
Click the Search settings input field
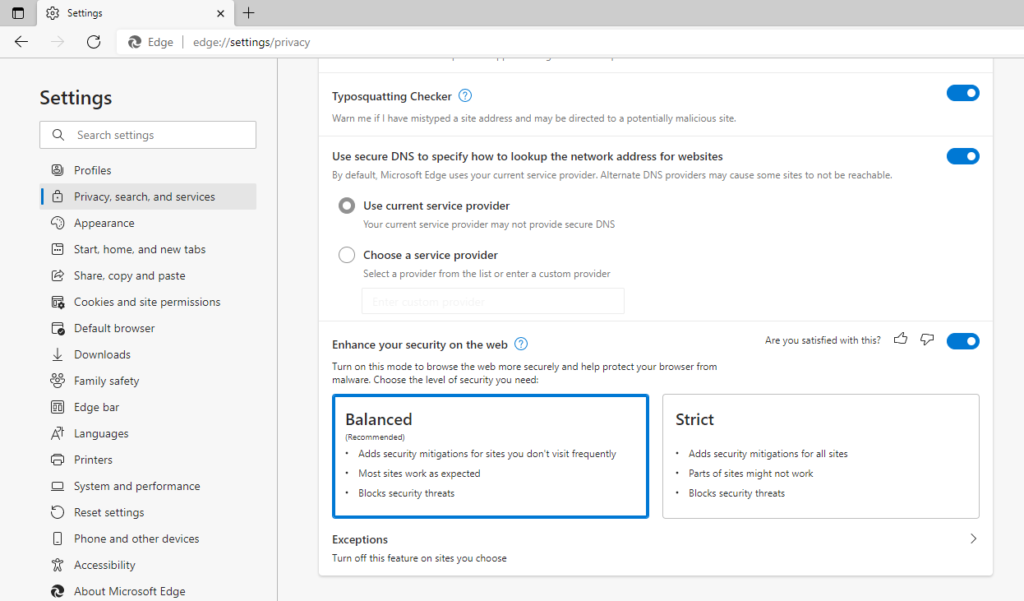pos(147,134)
